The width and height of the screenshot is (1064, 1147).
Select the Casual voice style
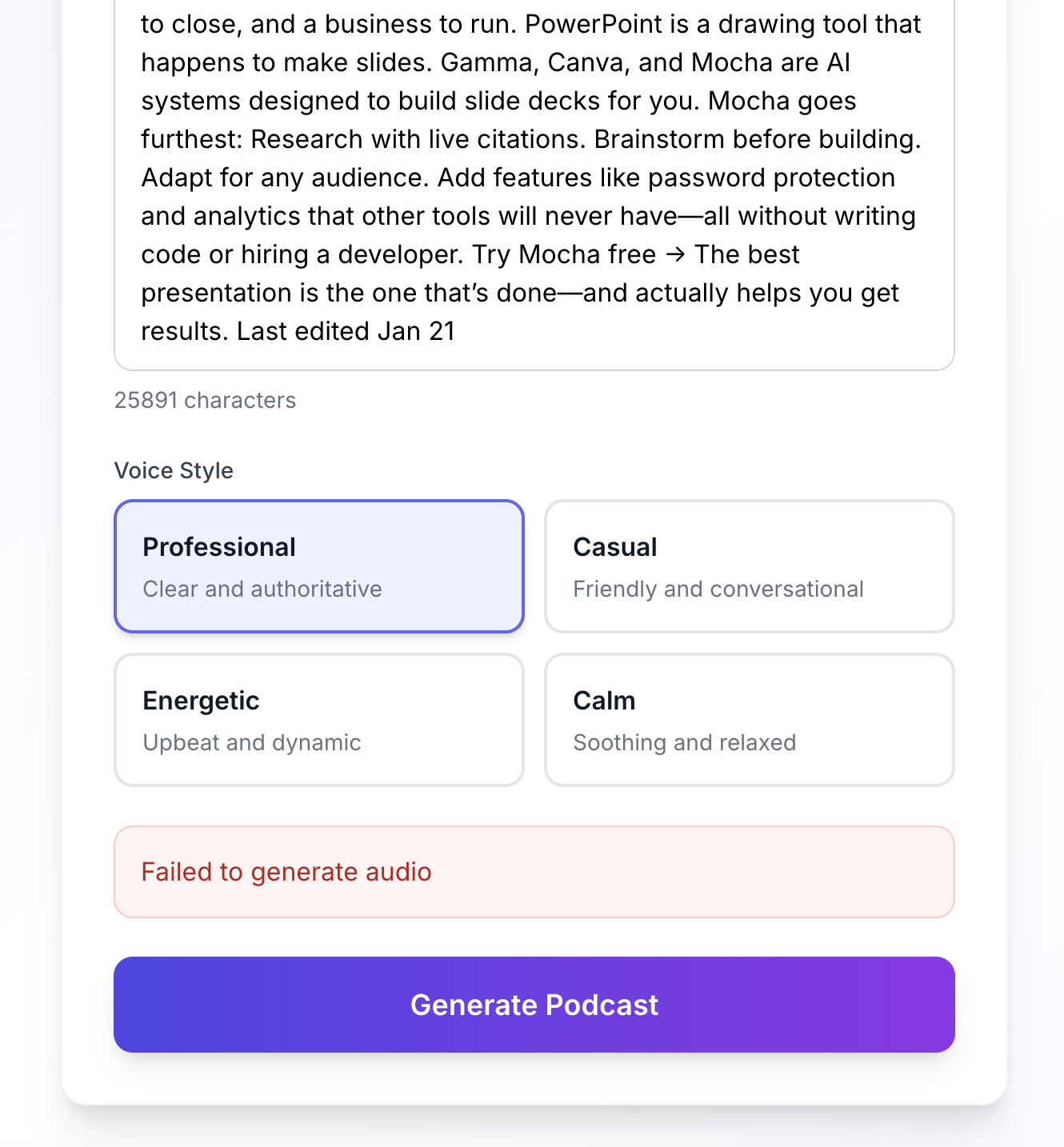pos(748,566)
